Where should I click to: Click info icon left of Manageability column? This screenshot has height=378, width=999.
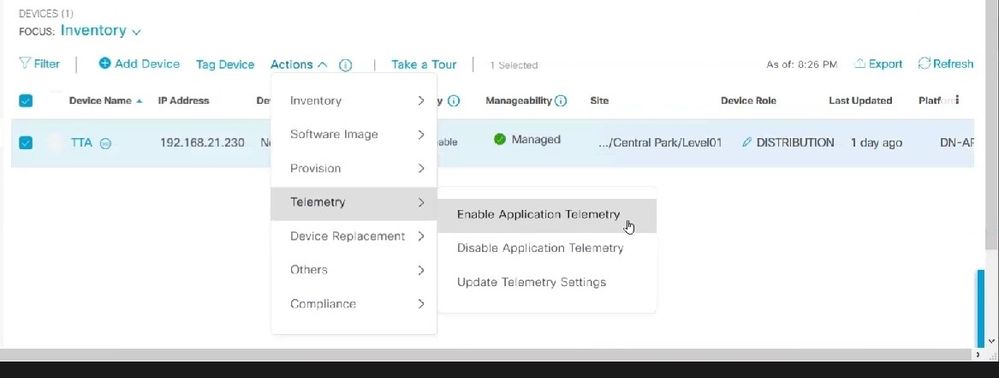(454, 101)
